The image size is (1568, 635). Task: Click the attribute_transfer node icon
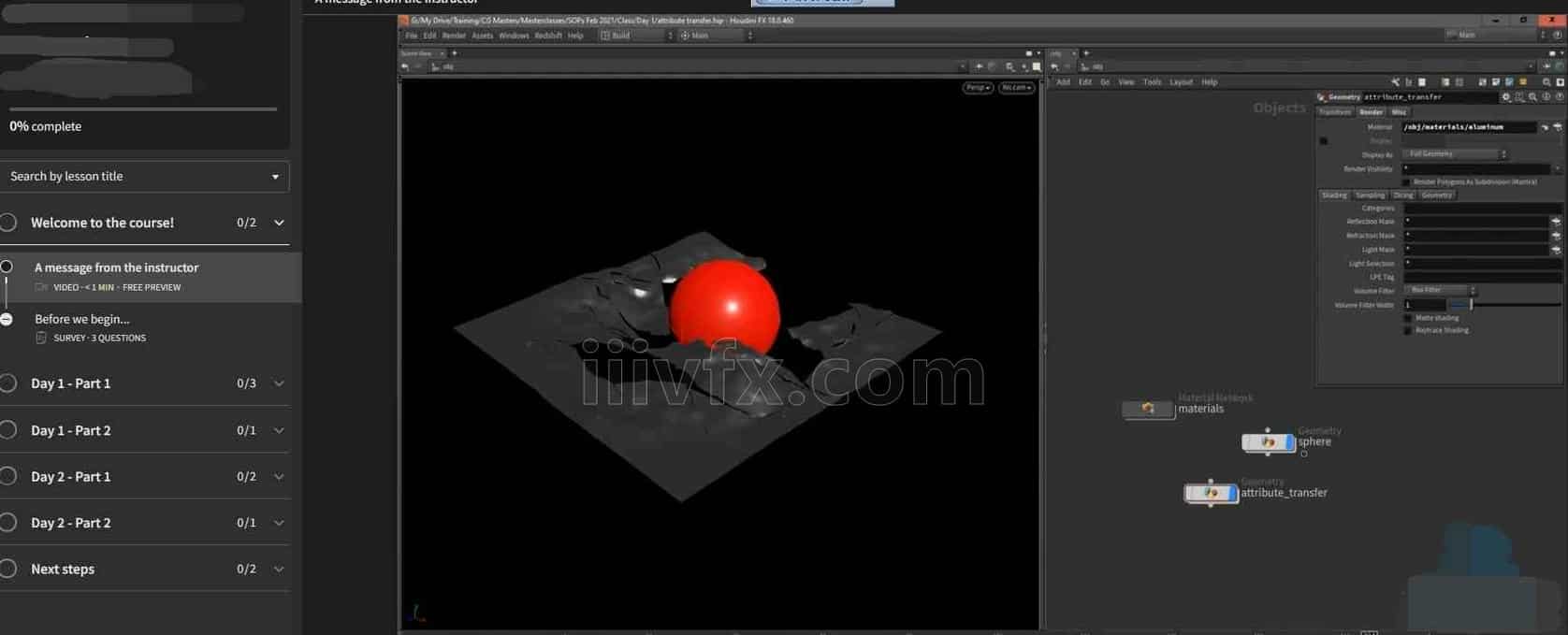pyautogui.click(x=1210, y=493)
